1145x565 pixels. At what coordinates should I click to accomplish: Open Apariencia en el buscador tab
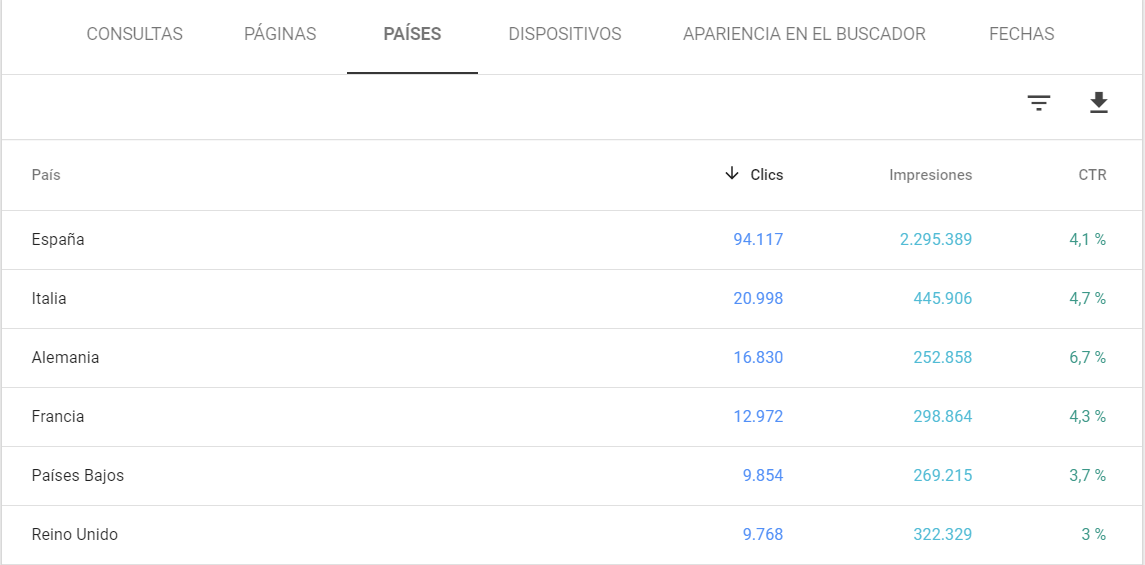click(x=804, y=34)
